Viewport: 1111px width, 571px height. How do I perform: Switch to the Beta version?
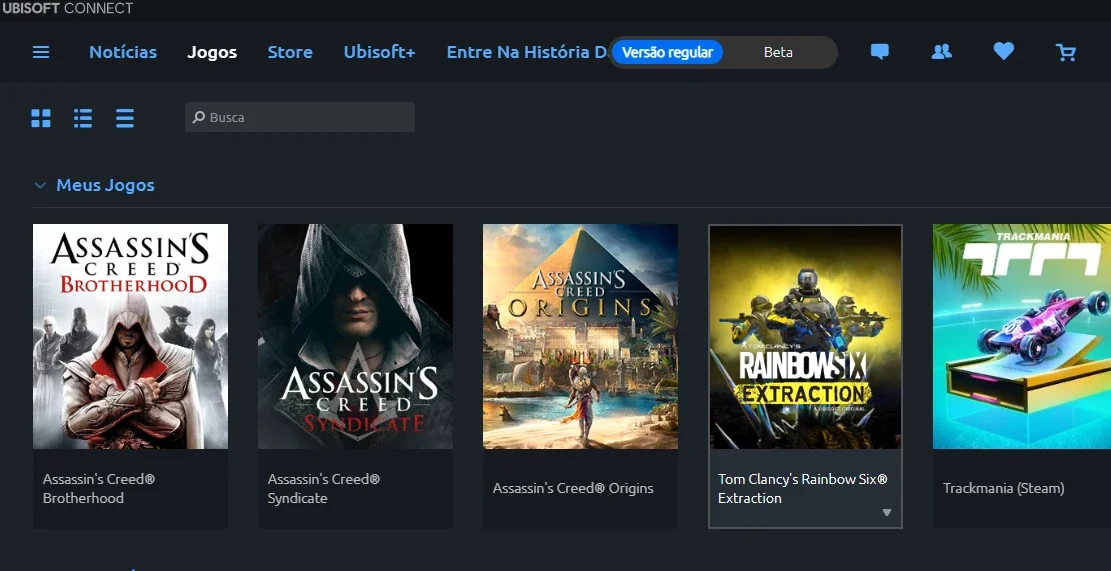point(778,52)
